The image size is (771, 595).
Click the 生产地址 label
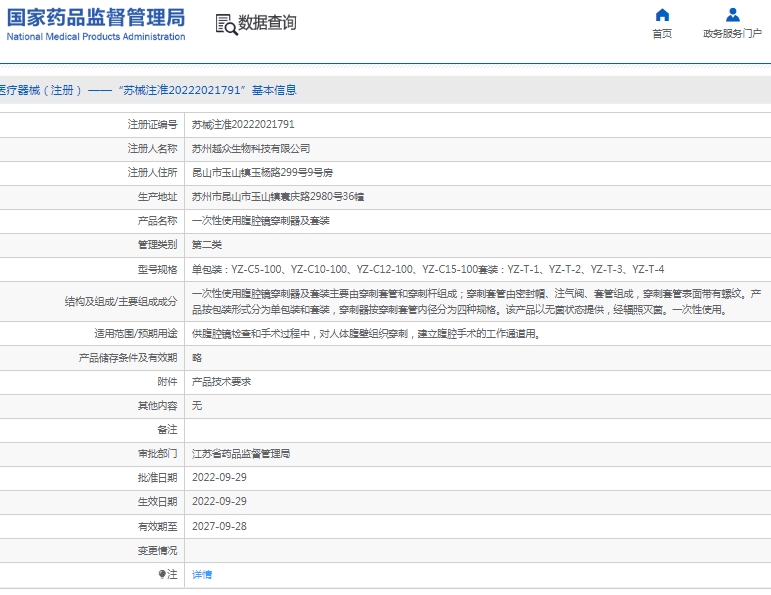point(157,197)
